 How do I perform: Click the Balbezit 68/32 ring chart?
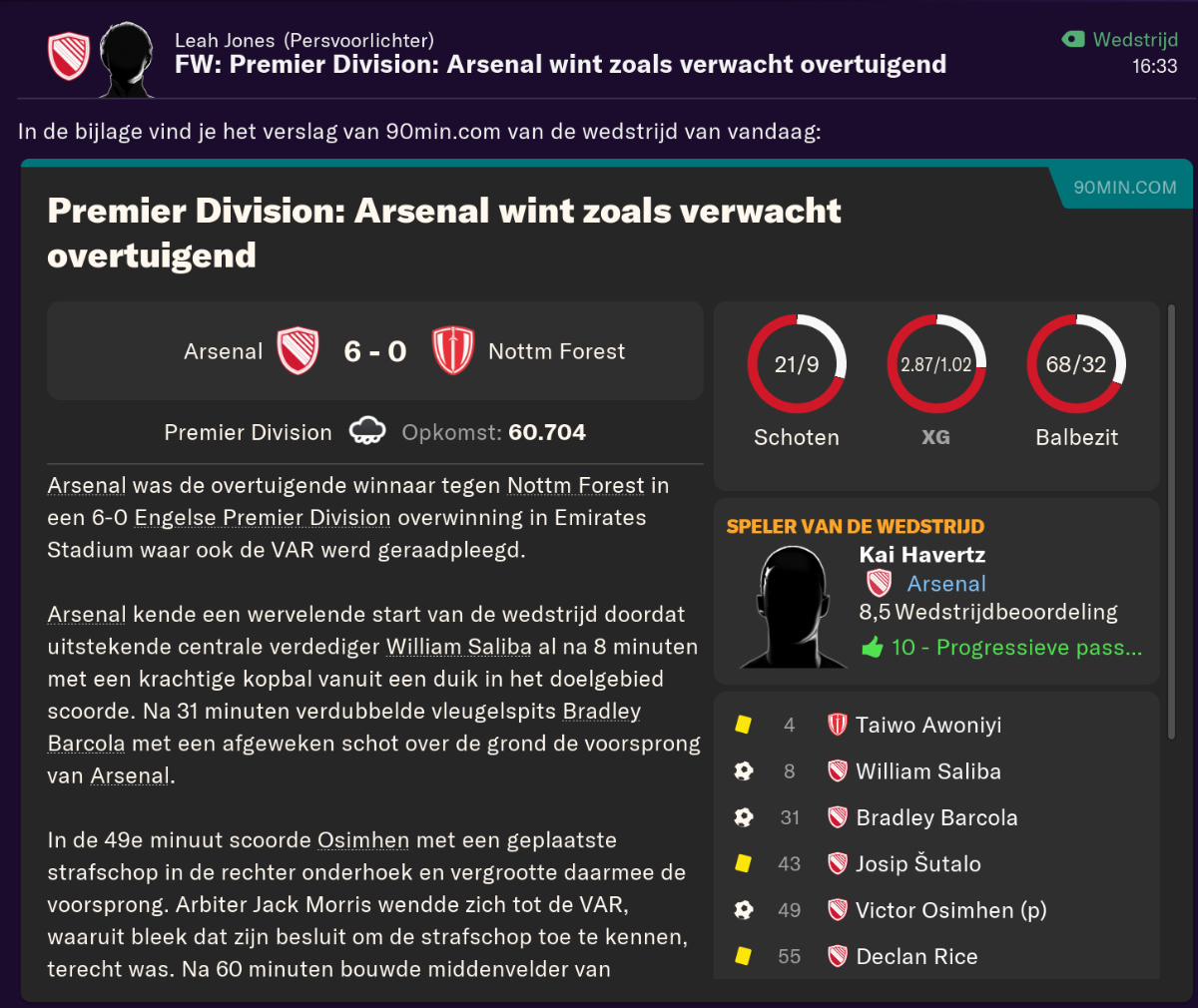pyautogui.click(x=1076, y=364)
